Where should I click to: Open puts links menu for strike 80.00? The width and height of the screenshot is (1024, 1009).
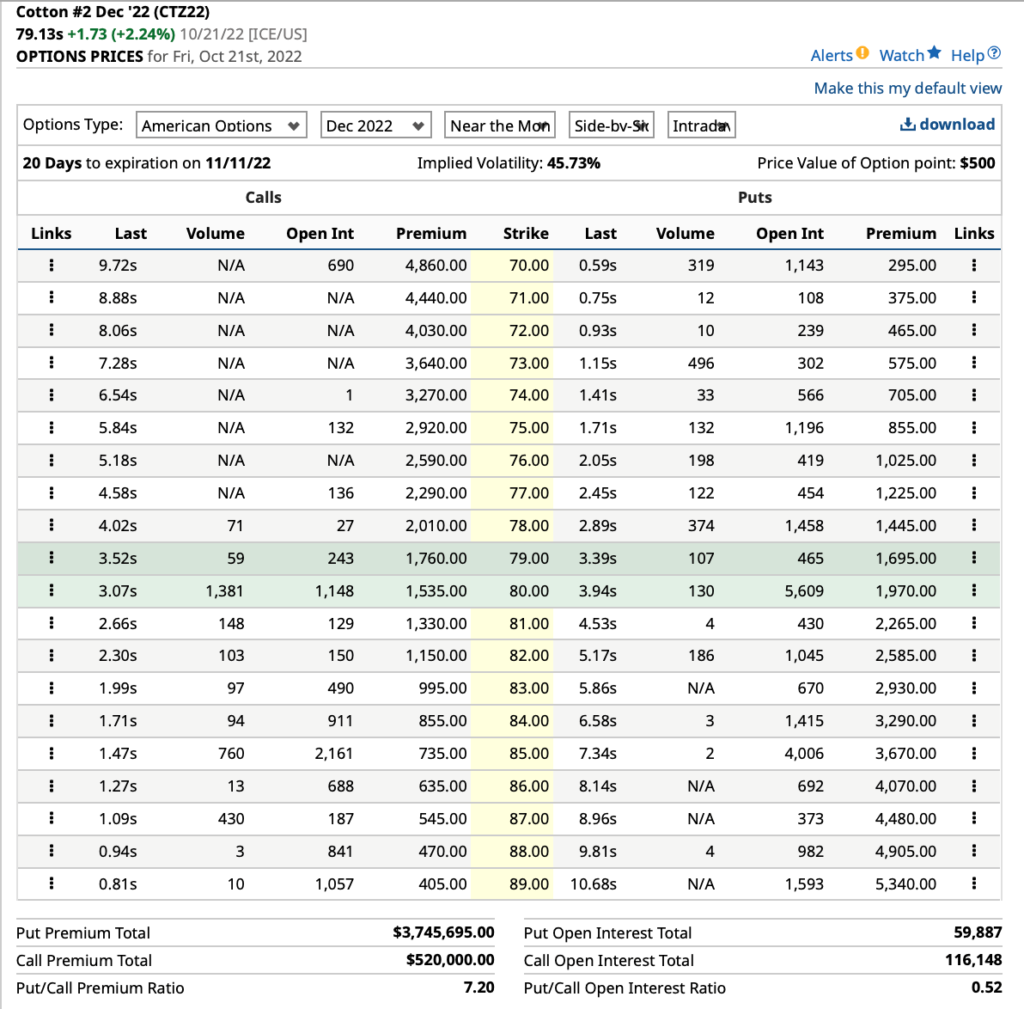(x=974, y=591)
